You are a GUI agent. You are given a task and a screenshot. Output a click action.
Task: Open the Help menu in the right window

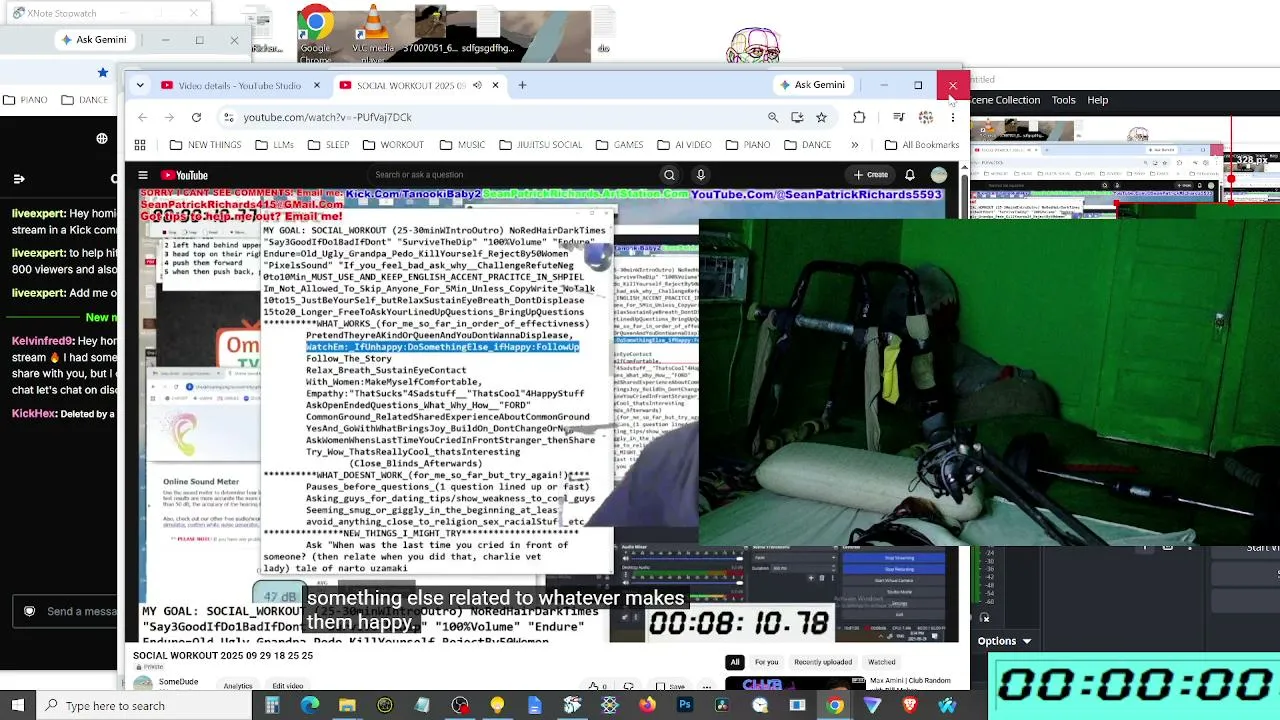tap(1098, 100)
